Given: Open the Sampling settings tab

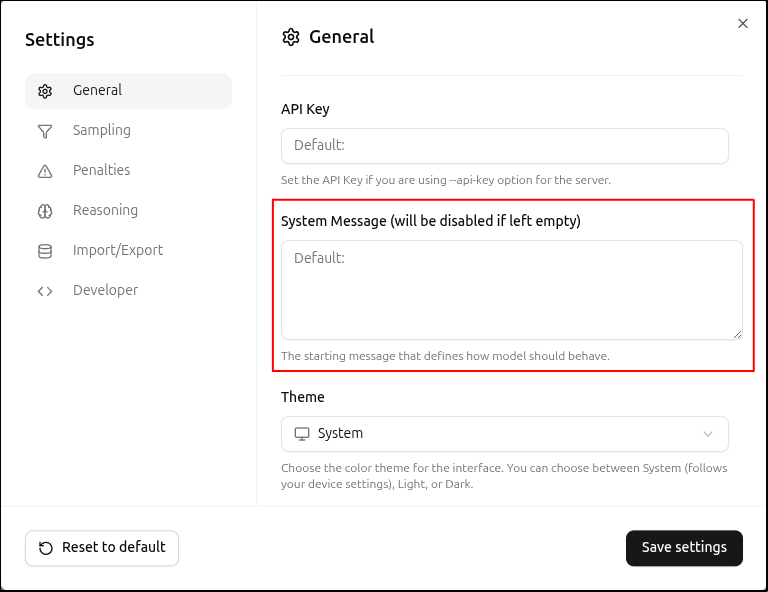Looking at the screenshot, I should [x=102, y=130].
